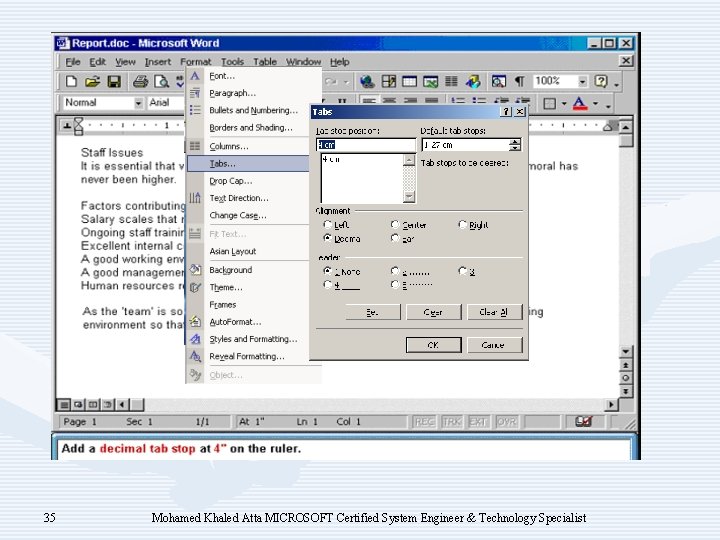Click the Microsoft Word Help question icon
720x540 pixels.
(601, 82)
